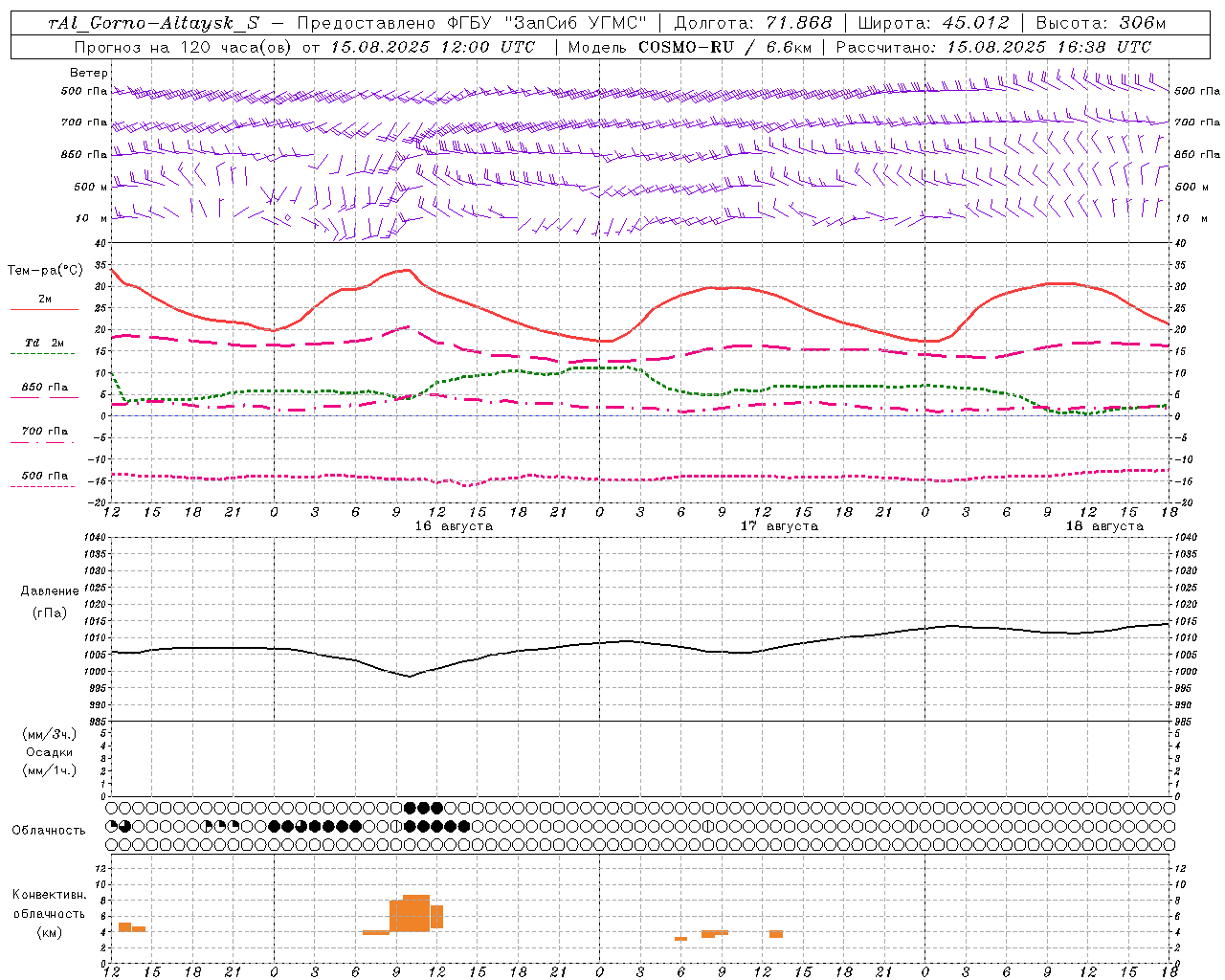
Task: Click the 18 августа date label
Action: (1104, 526)
